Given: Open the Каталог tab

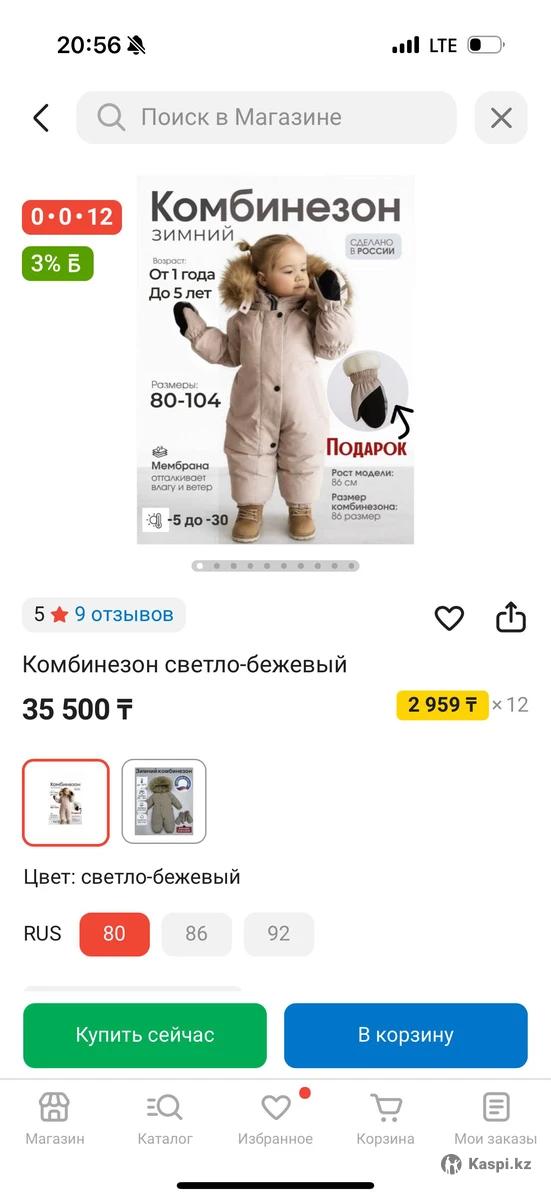Looking at the screenshot, I should pos(165,1119).
